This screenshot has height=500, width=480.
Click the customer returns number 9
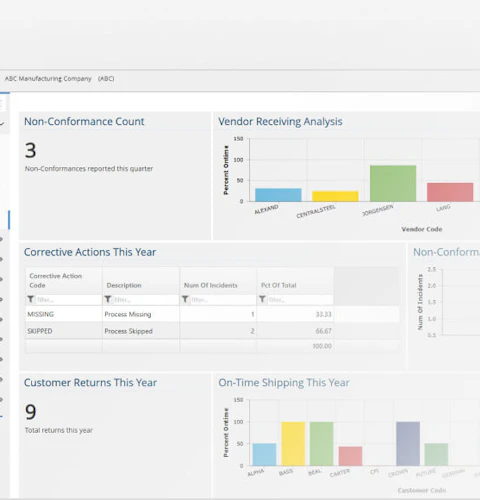(x=30, y=412)
